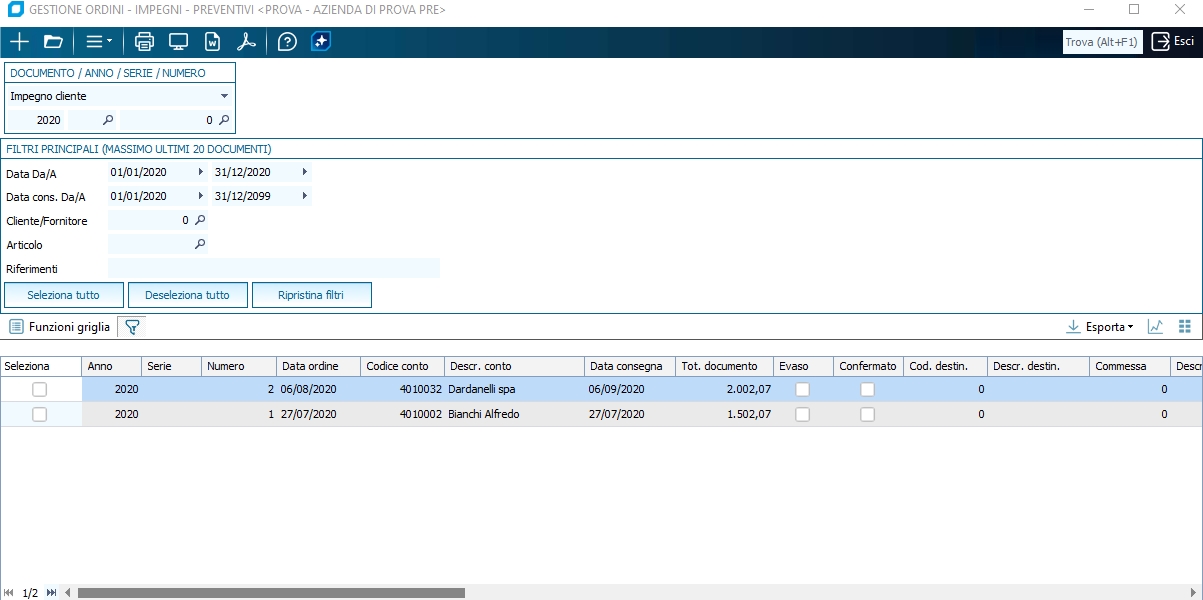Image resolution: width=1203 pixels, height=600 pixels.
Task: Click the Data Da field 01/01/2020
Action: click(150, 172)
